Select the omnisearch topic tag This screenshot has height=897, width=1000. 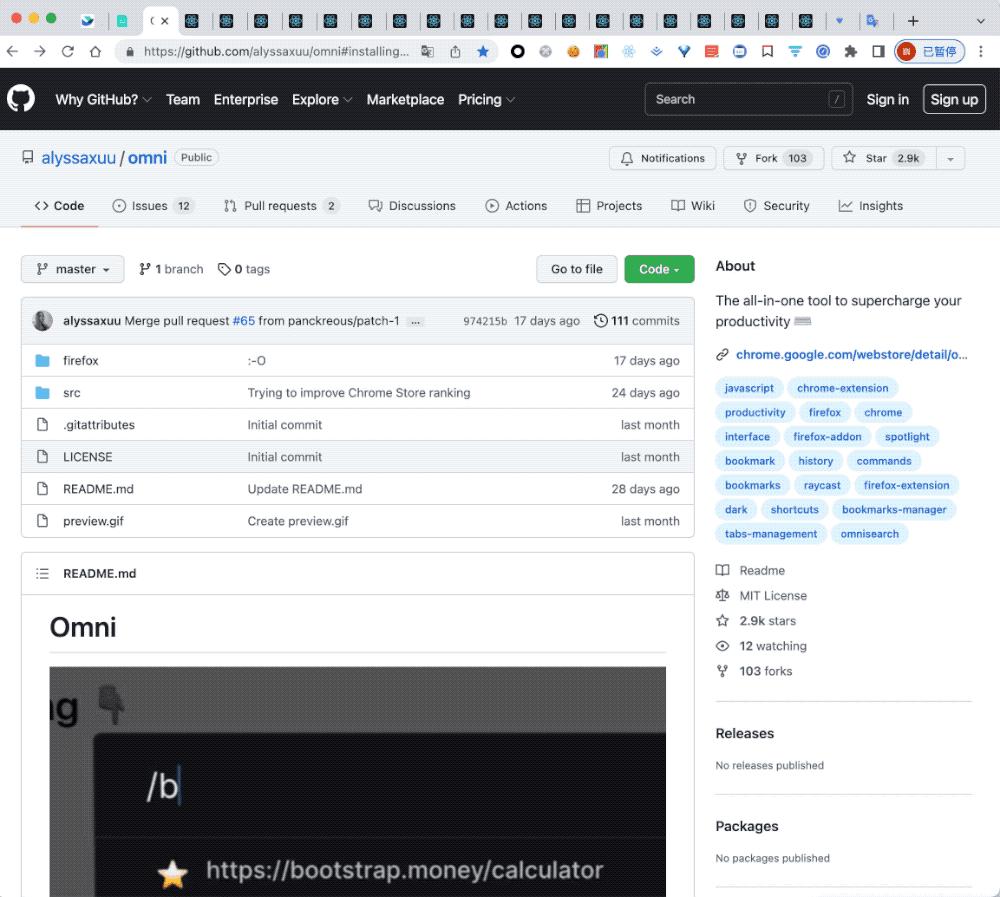click(869, 534)
